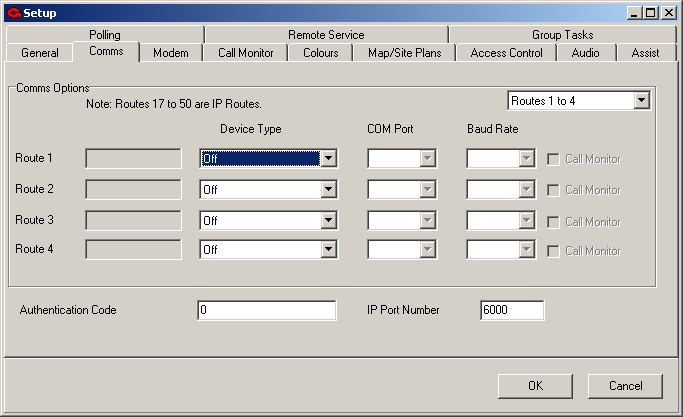Expand Route 1 Device Type dropdown
This screenshot has height=417, width=683.
click(x=328, y=159)
